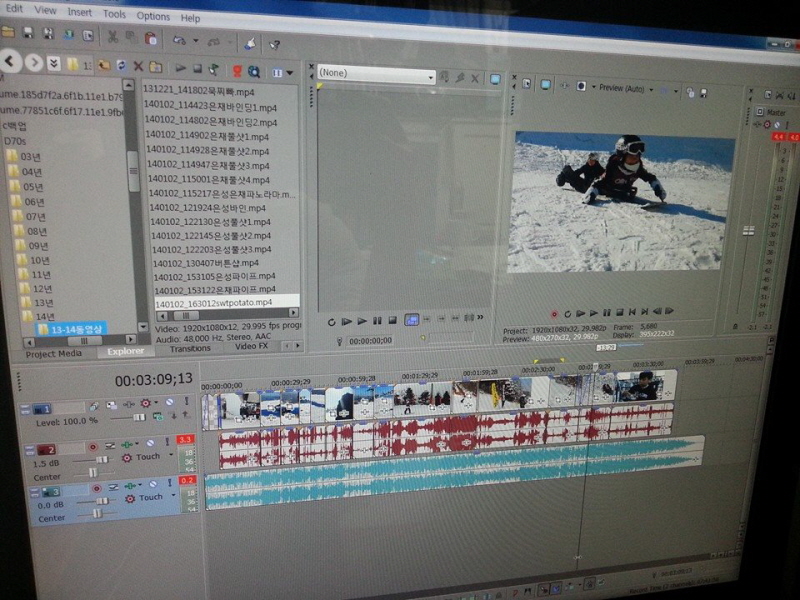
Task: Click the Preview Pause button
Action: pos(607,312)
